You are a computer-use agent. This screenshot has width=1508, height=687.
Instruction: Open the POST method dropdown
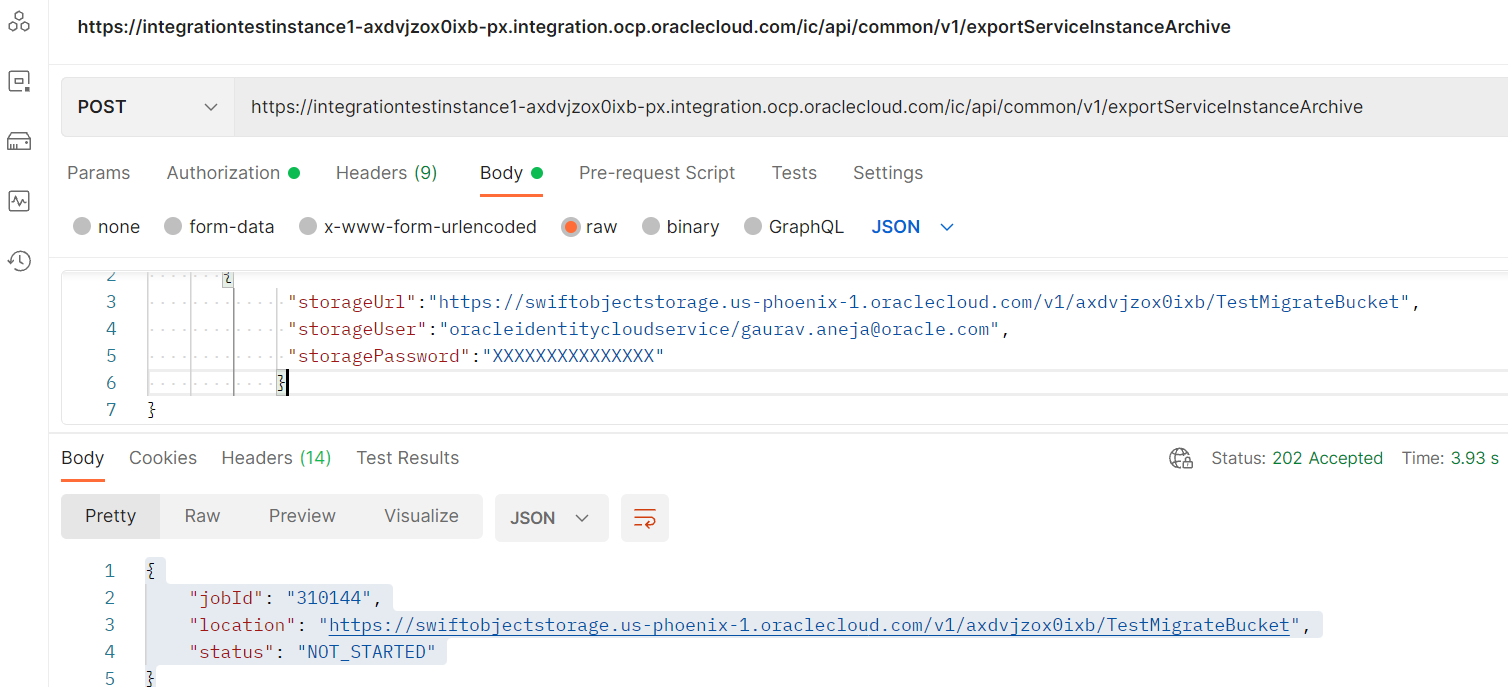(146, 106)
